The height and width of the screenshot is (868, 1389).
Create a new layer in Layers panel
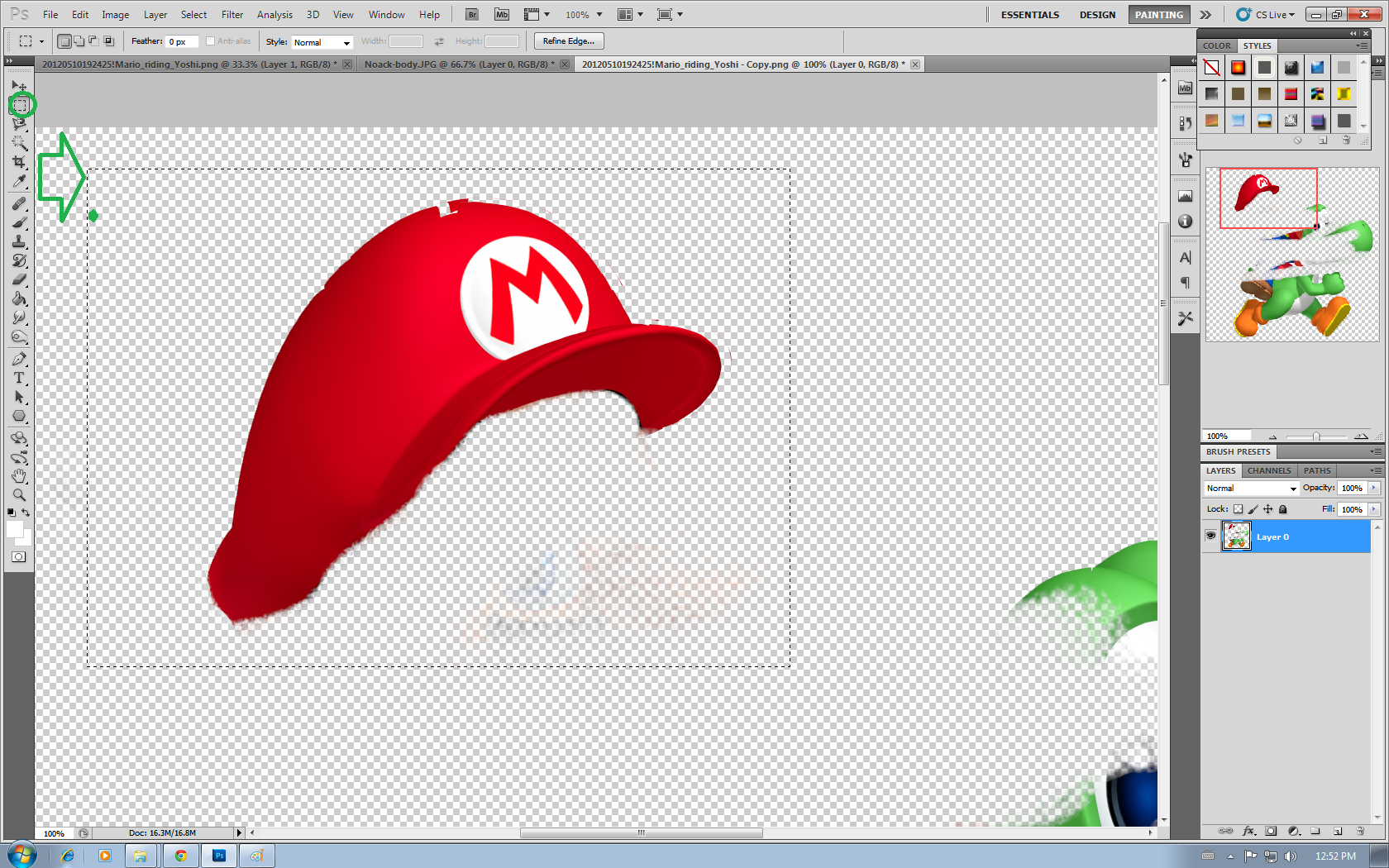1338,832
